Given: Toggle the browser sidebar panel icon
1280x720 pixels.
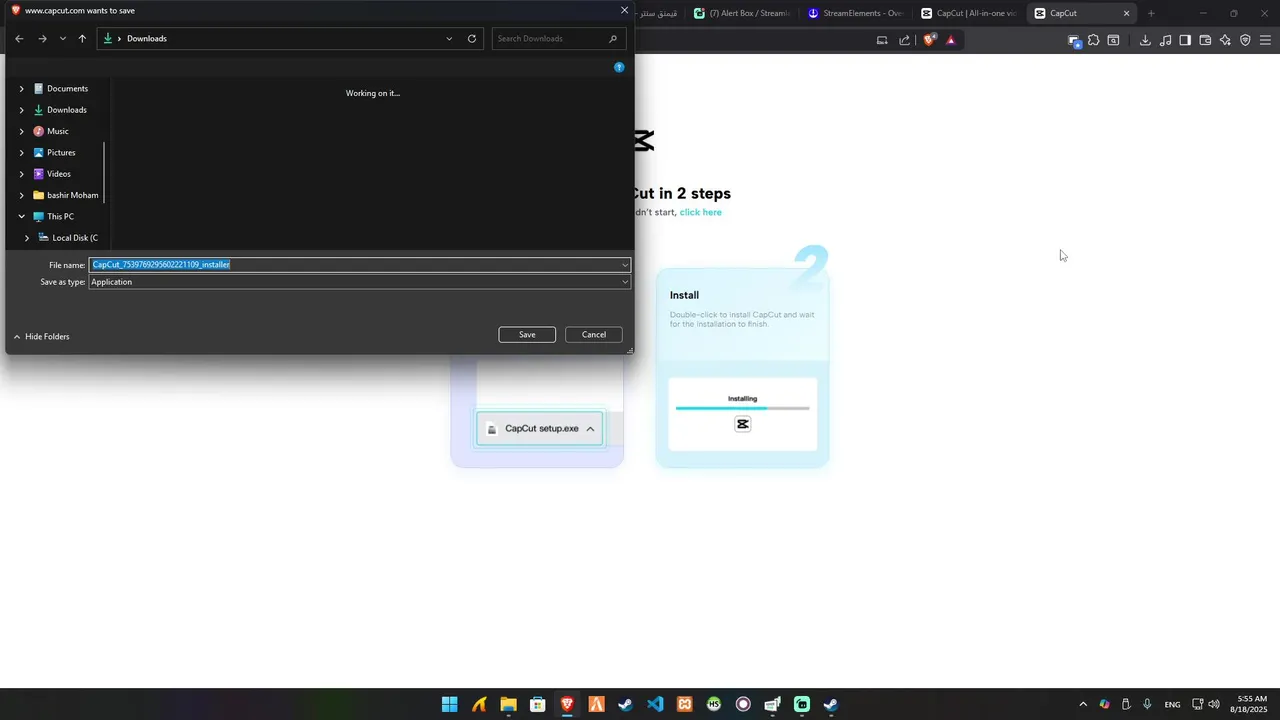Looking at the screenshot, I should [x=1185, y=40].
